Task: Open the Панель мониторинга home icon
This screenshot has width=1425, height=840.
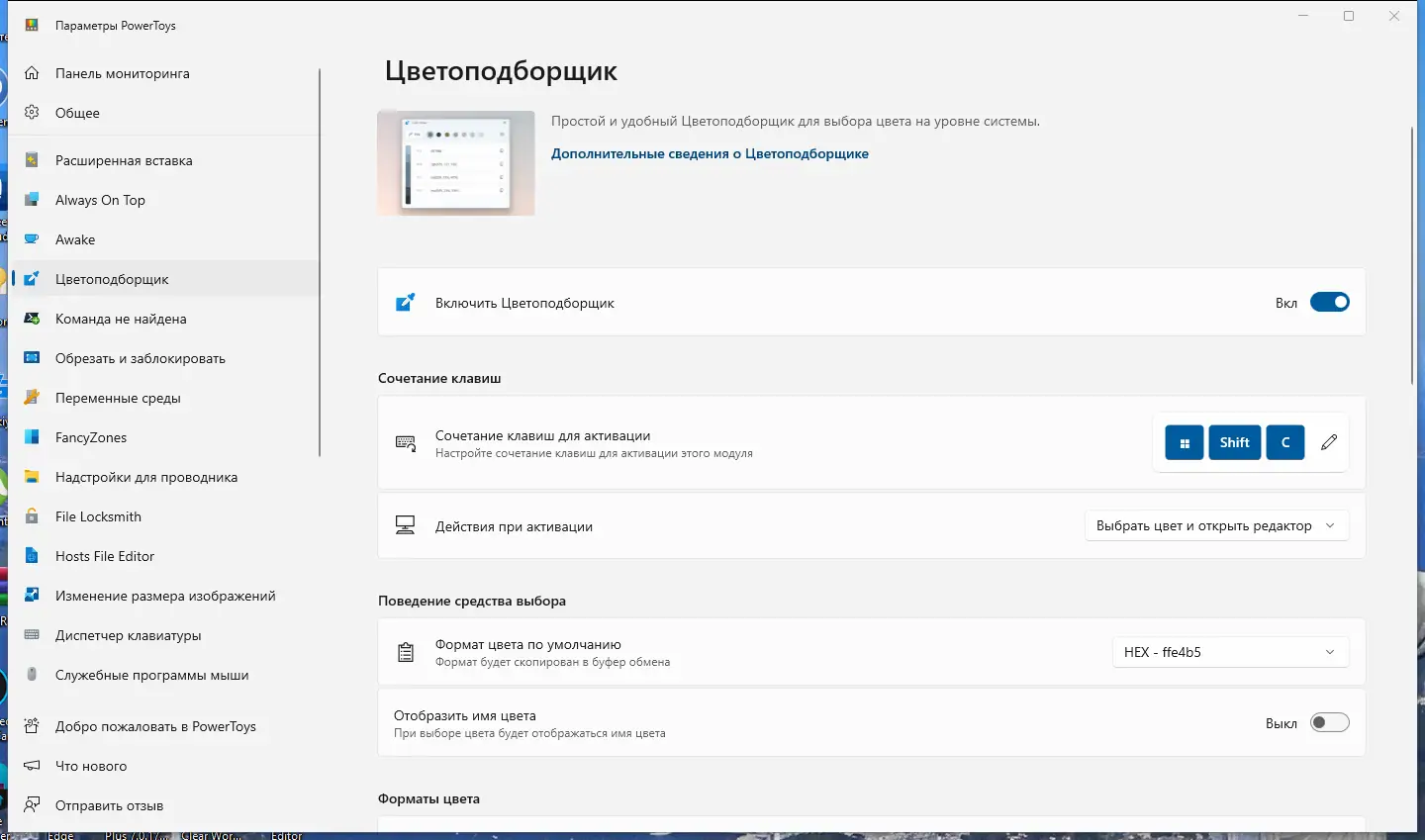Action: 32,73
